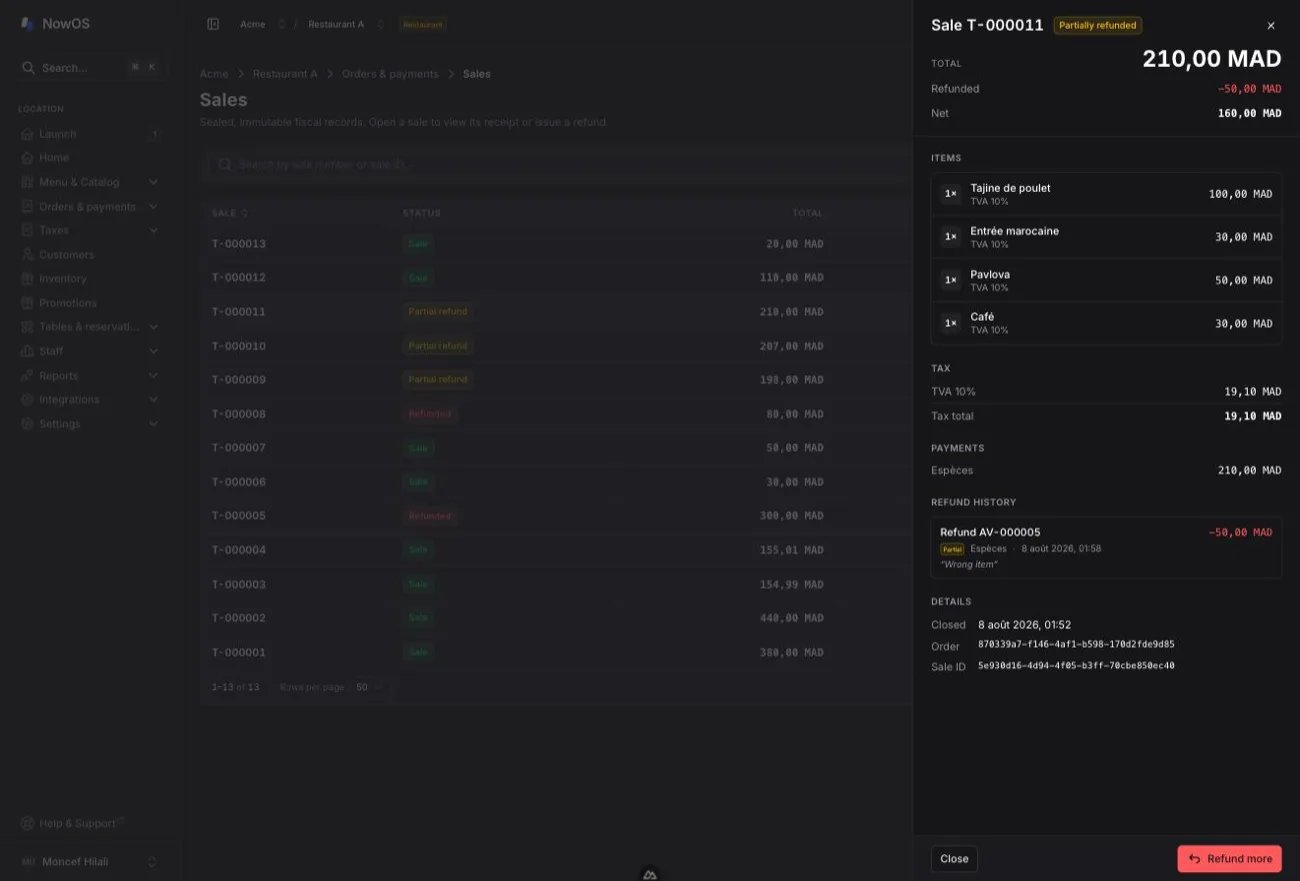Open Moncef Hilali account menu
The image size is (1300, 881).
click(x=91, y=862)
